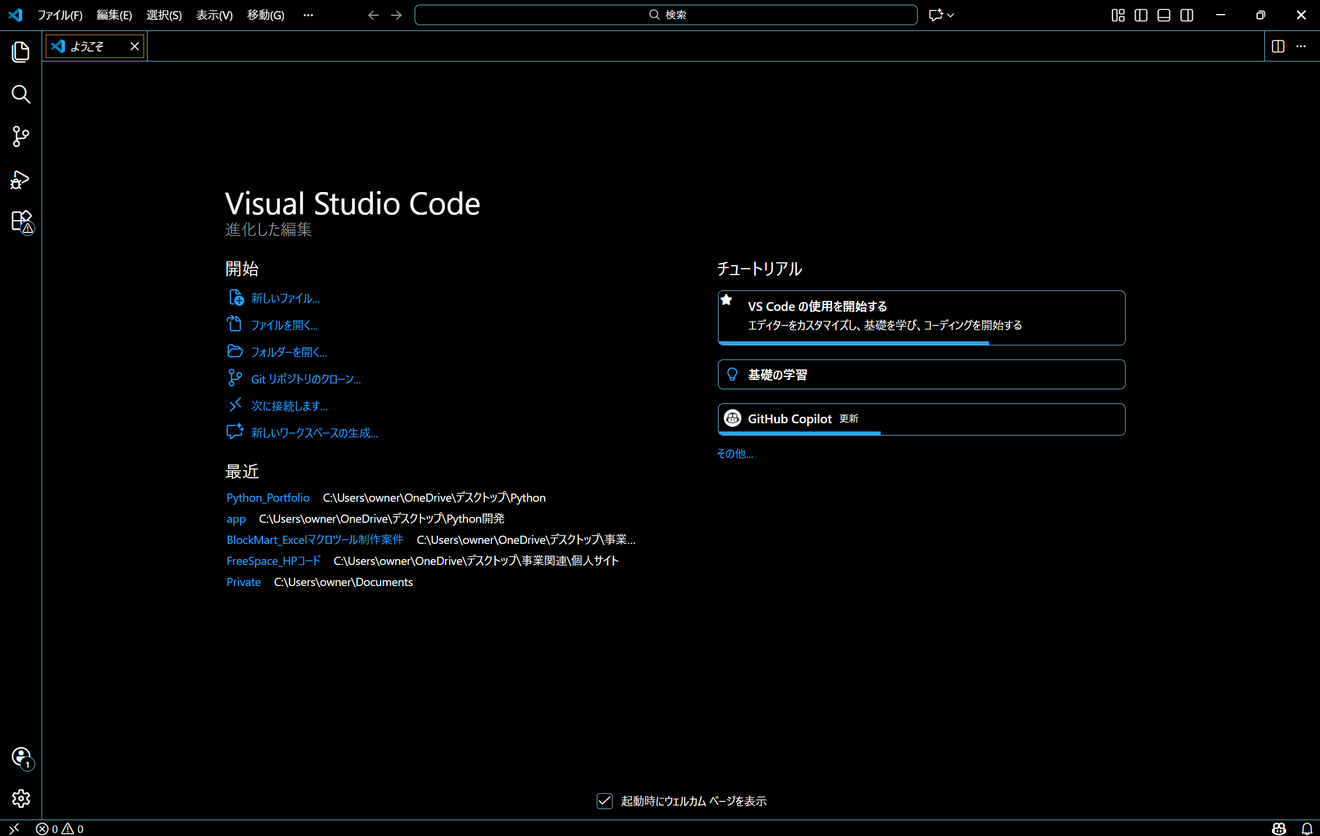Viewport: 1320px width, 836px height.
Task: Open the 選択(S) menu
Action: click(x=164, y=15)
